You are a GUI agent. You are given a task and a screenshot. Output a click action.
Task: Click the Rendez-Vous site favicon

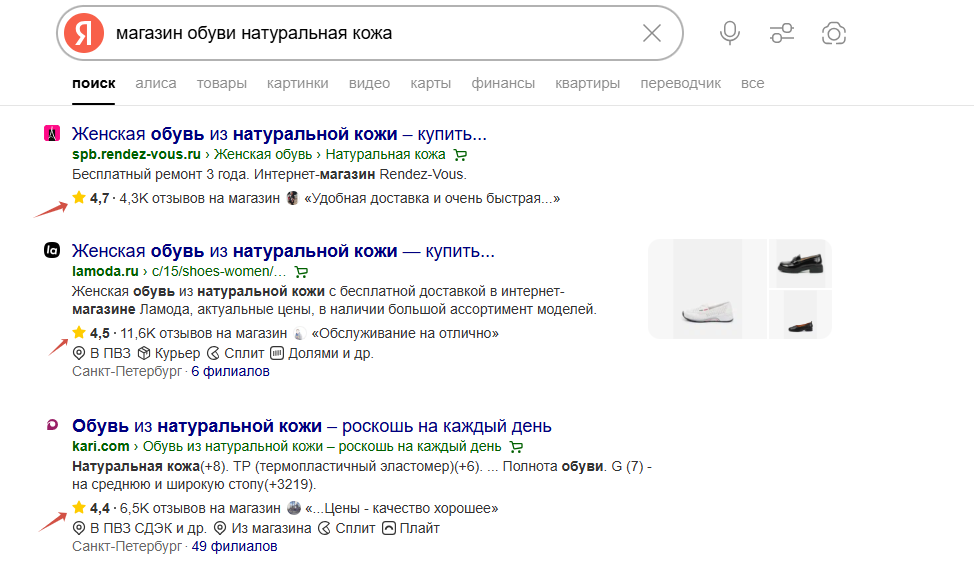52,133
